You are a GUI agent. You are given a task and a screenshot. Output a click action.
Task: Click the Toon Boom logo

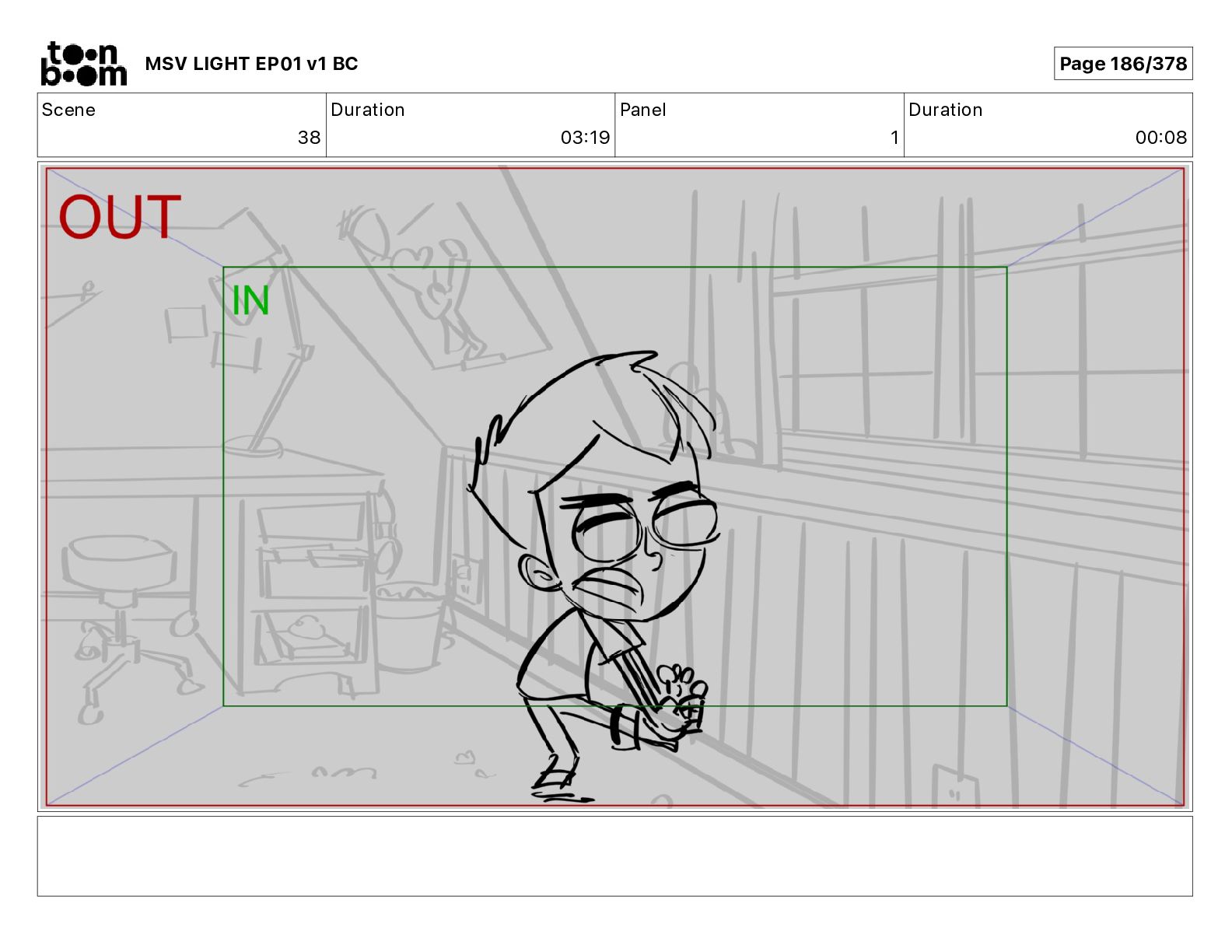[83, 64]
